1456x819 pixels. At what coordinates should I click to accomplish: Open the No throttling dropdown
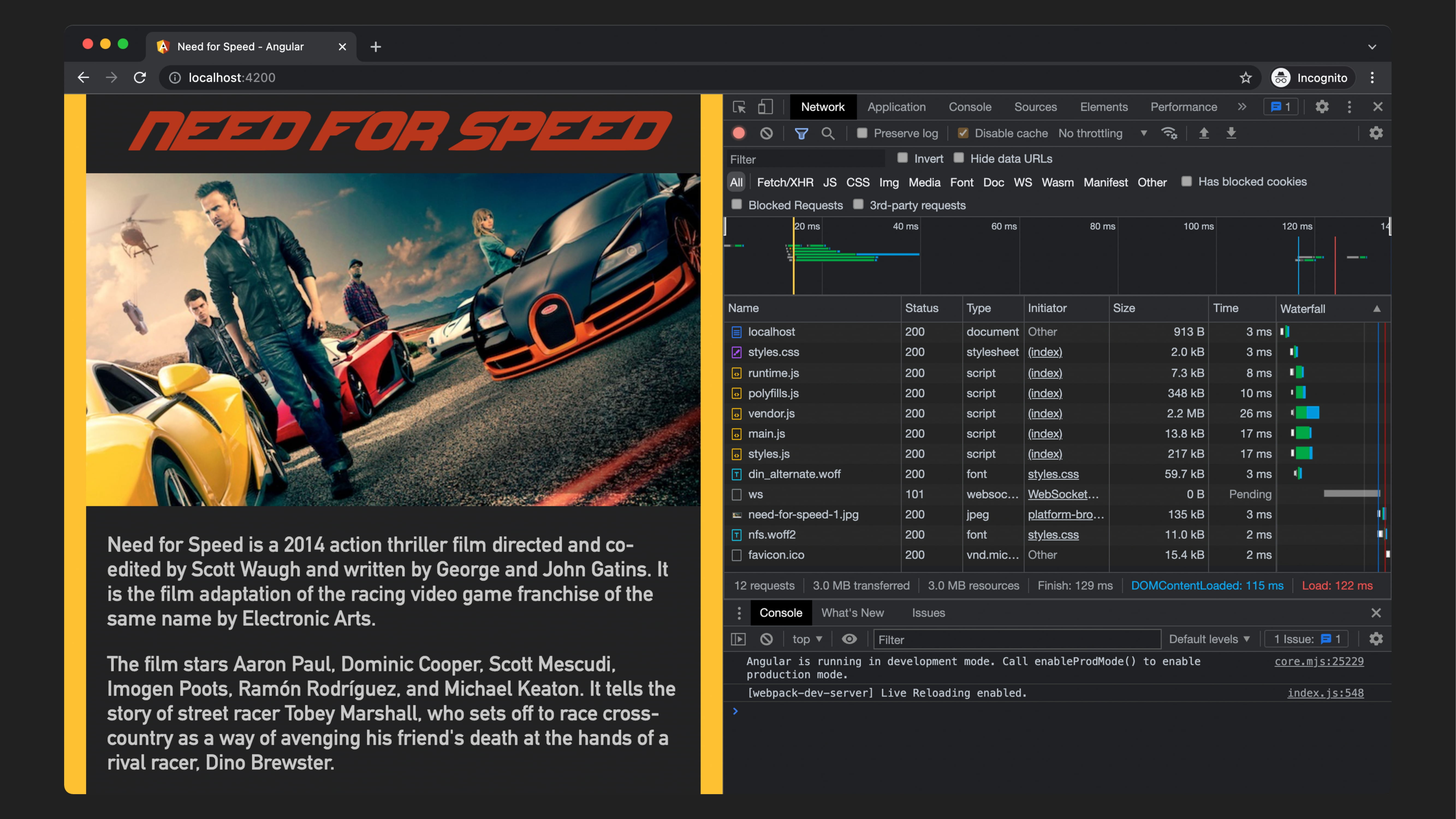(1103, 133)
